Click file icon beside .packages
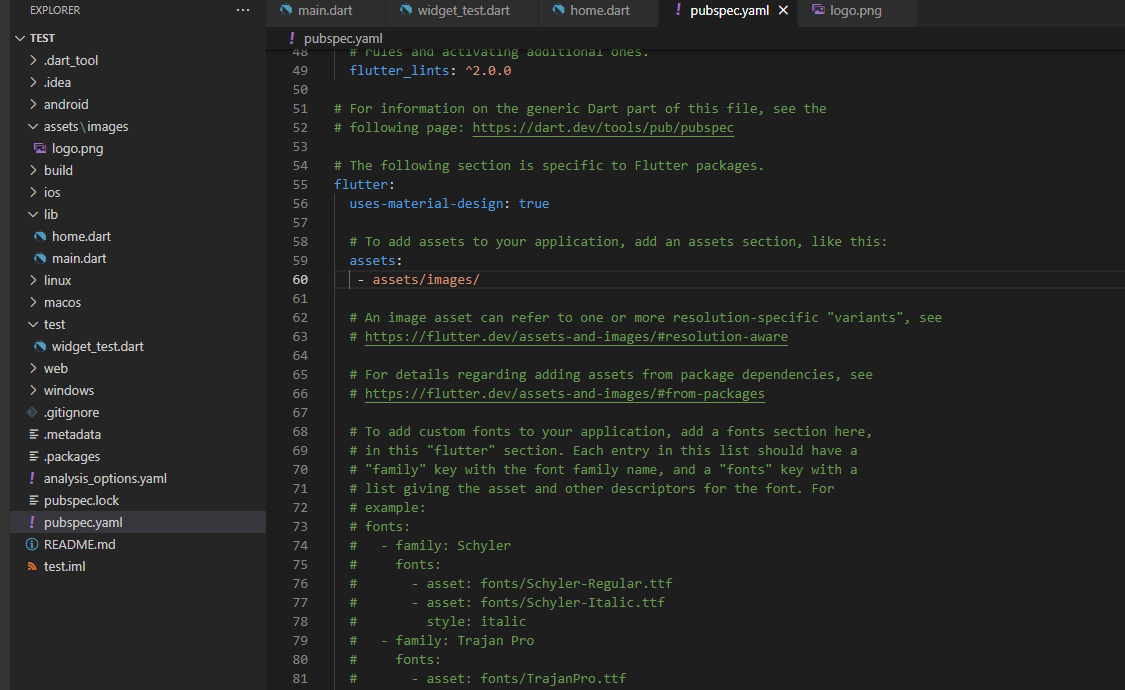This screenshot has width=1125, height=690. tap(33, 456)
